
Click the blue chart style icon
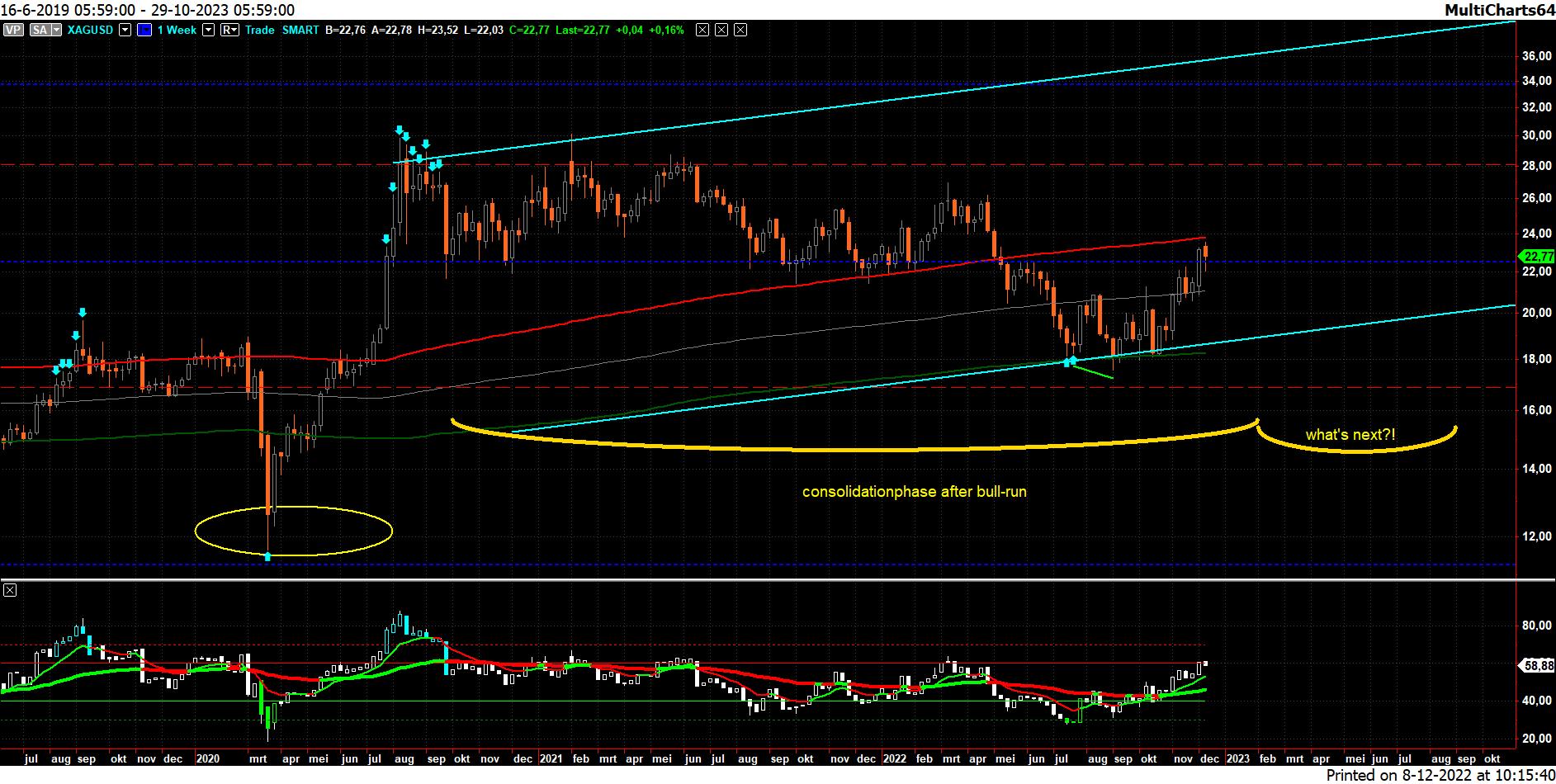[x=145, y=30]
